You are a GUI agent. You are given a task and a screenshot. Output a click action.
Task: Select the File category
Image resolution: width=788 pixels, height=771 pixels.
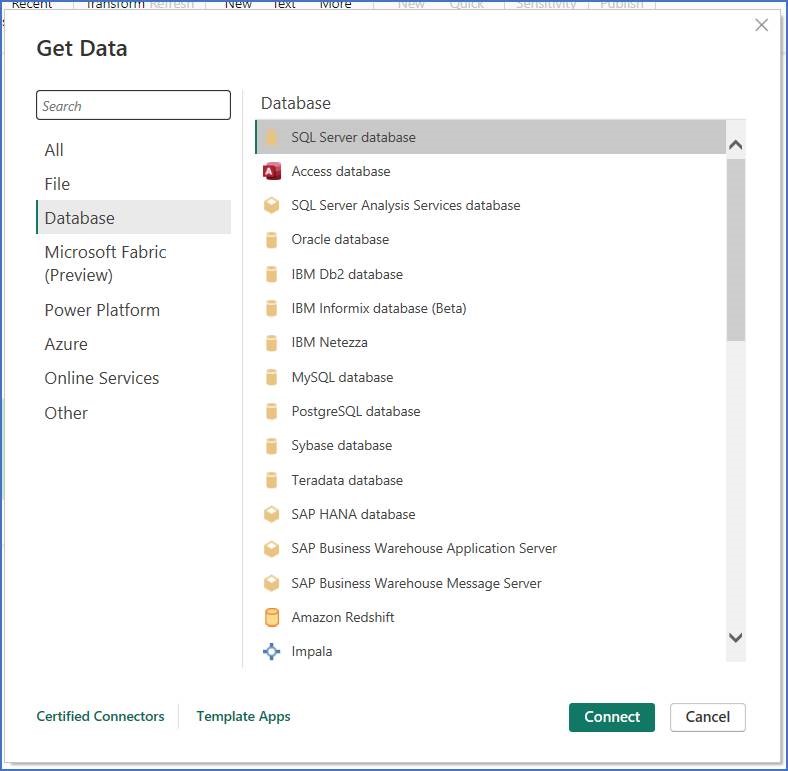point(133,184)
